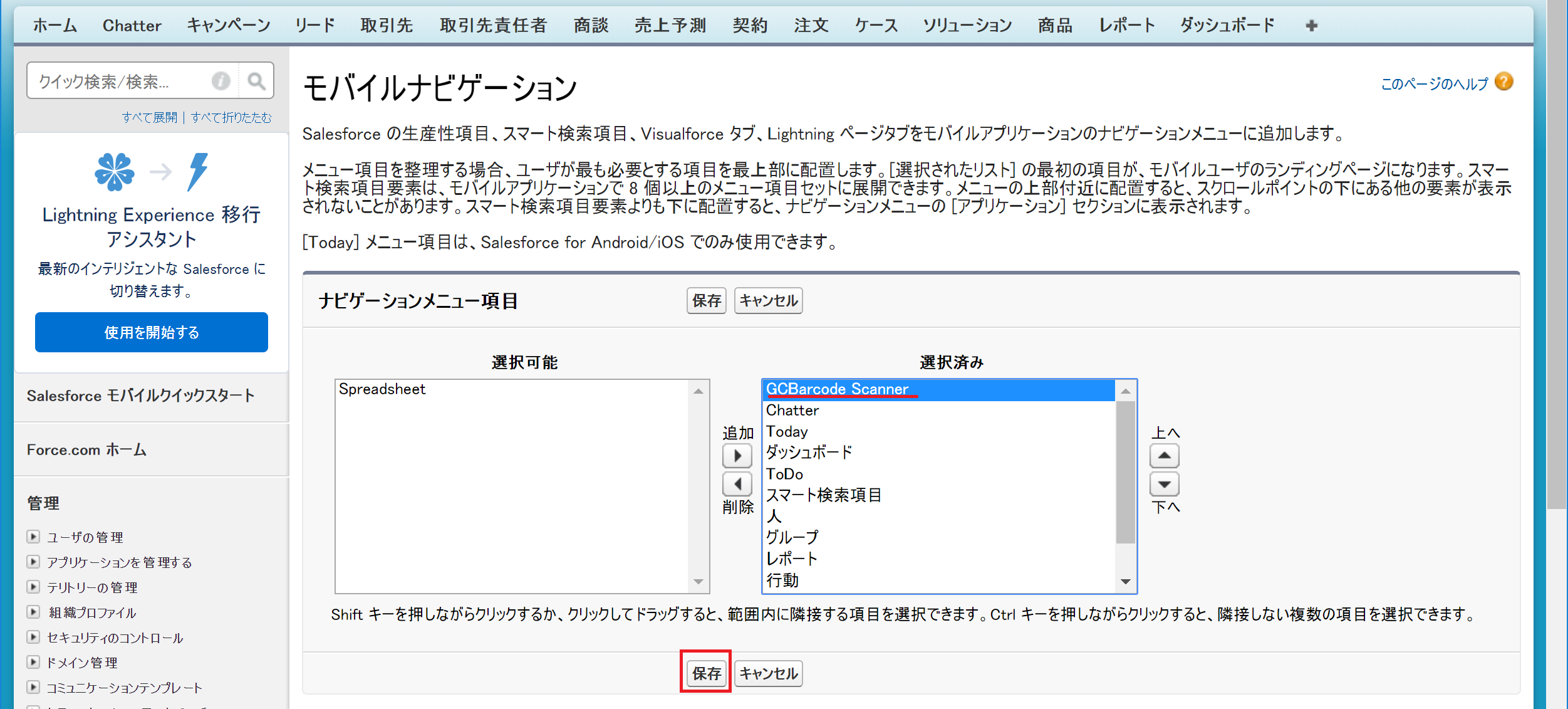Click the すべて展開 link
Viewport: 1568px width, 709px height.
pyautogui.click(x=149, y=117)
